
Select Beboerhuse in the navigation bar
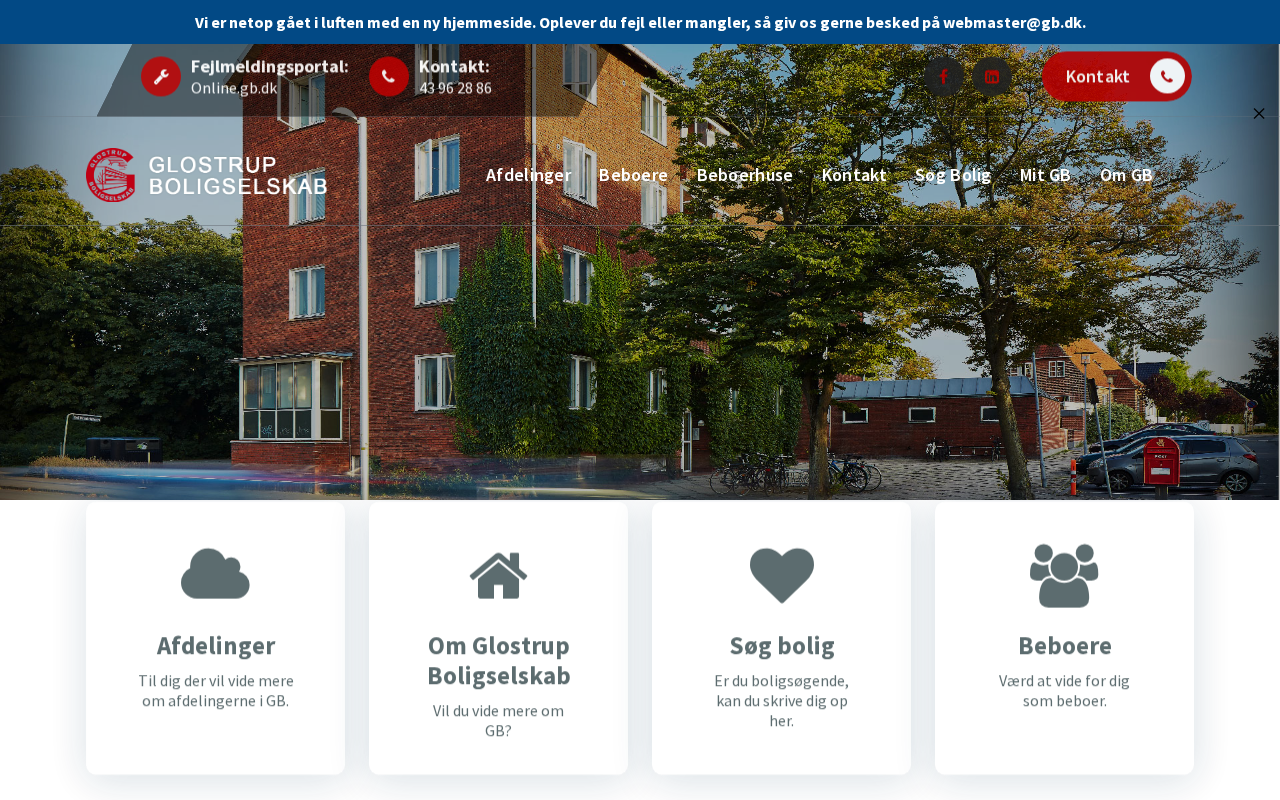[x=745, y=175]
